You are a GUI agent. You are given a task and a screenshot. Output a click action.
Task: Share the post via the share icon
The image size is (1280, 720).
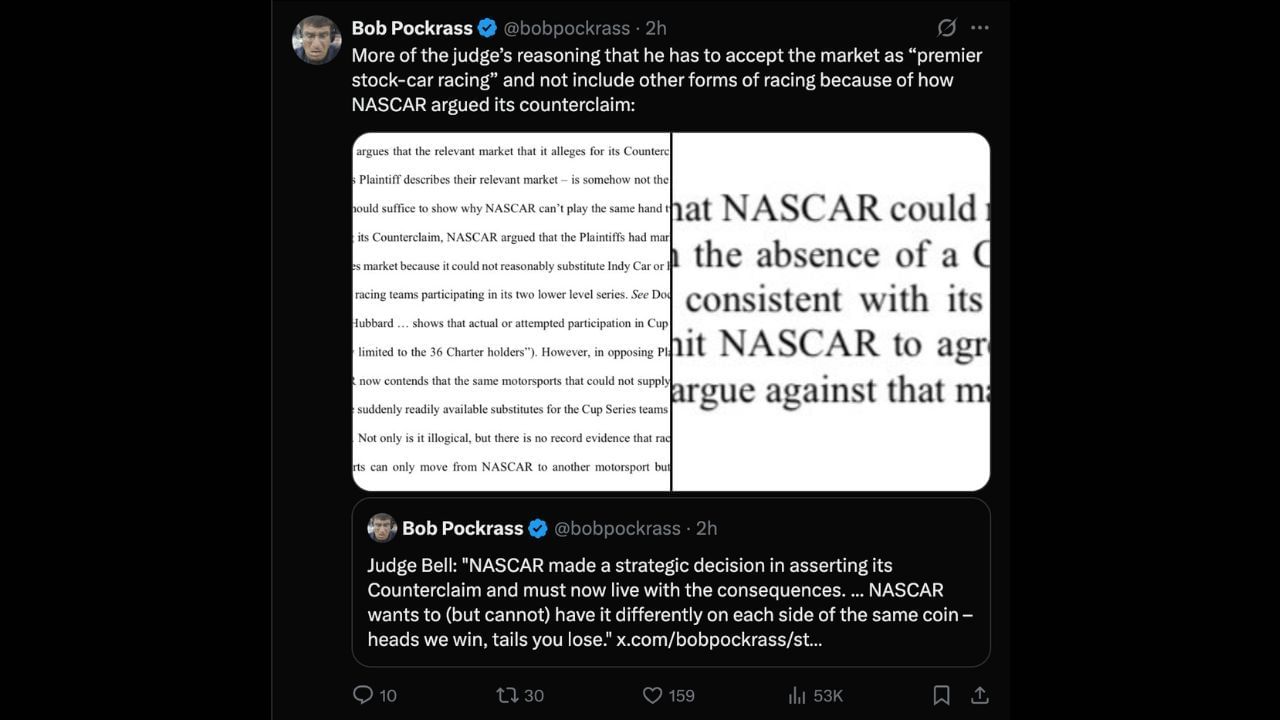tap(979, 694)
